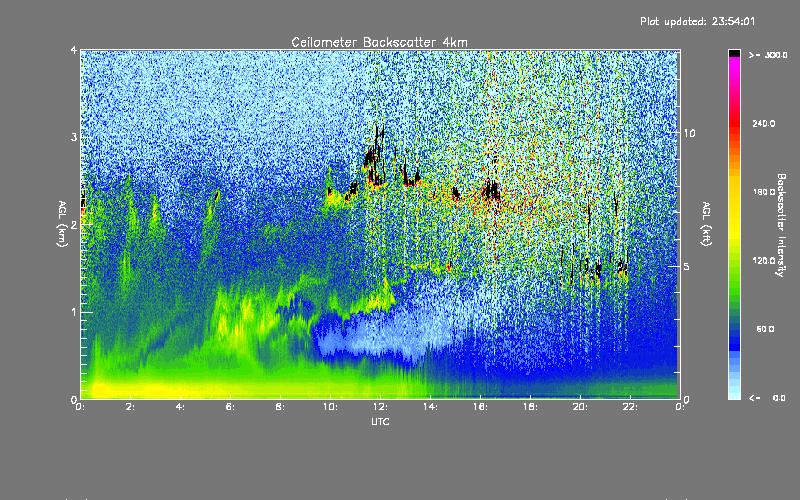The height and width of the screenshot is (500, 800).
Task: Click the '2:' UTC hour tick
Action: click(131, 407)
